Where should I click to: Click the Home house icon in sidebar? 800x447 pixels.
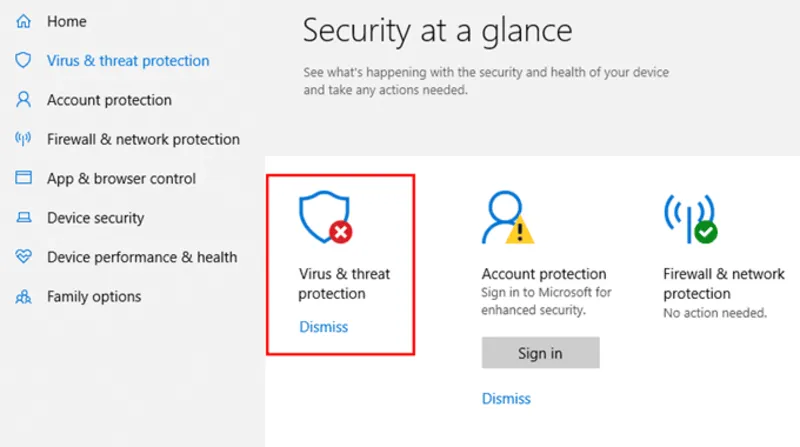23,21
